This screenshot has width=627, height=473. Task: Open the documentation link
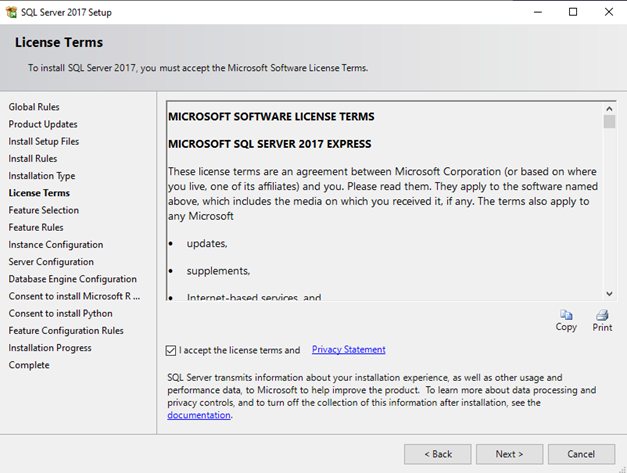[199, 415]
